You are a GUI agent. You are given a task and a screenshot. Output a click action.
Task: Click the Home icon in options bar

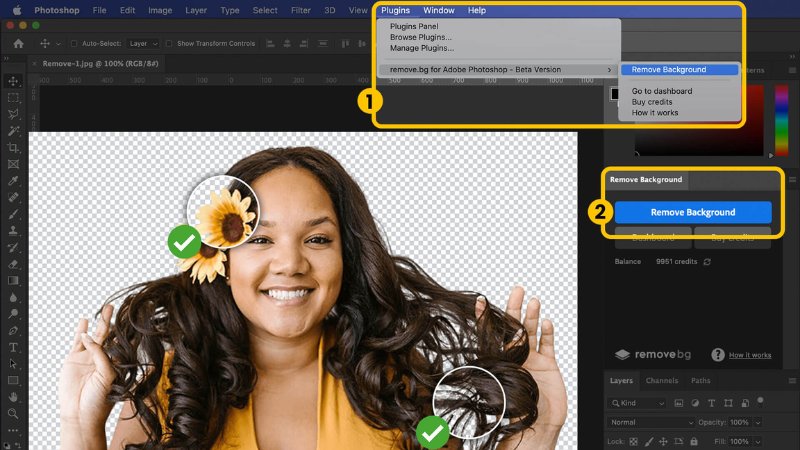pos(18,44)
